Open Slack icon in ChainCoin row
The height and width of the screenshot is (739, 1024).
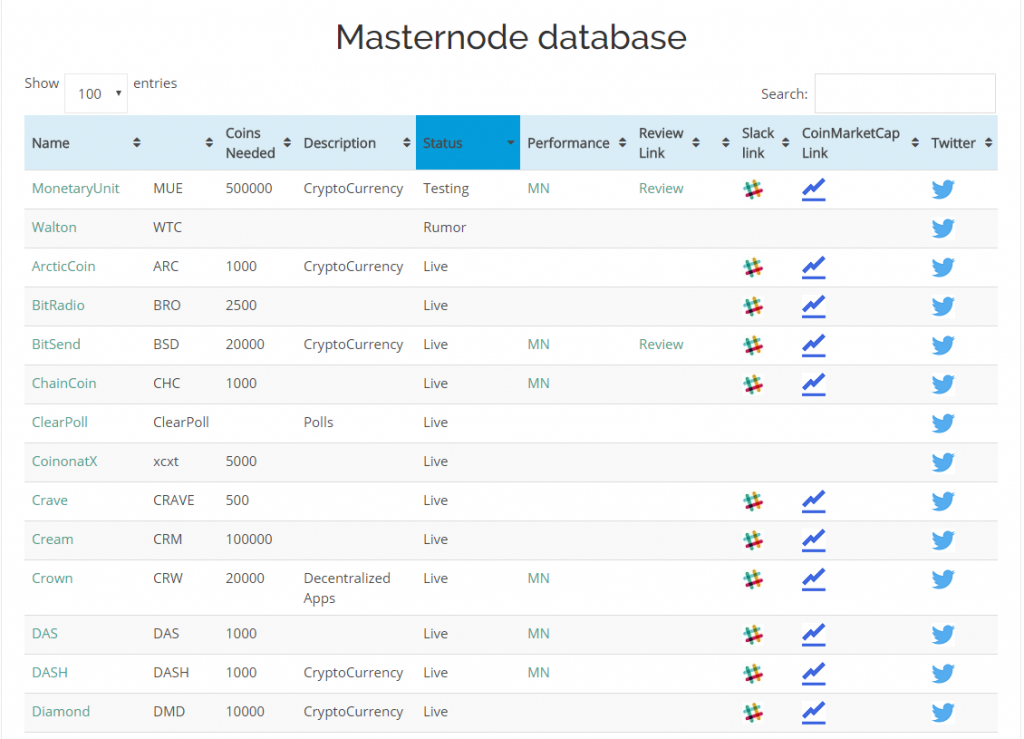pos(753,384)
